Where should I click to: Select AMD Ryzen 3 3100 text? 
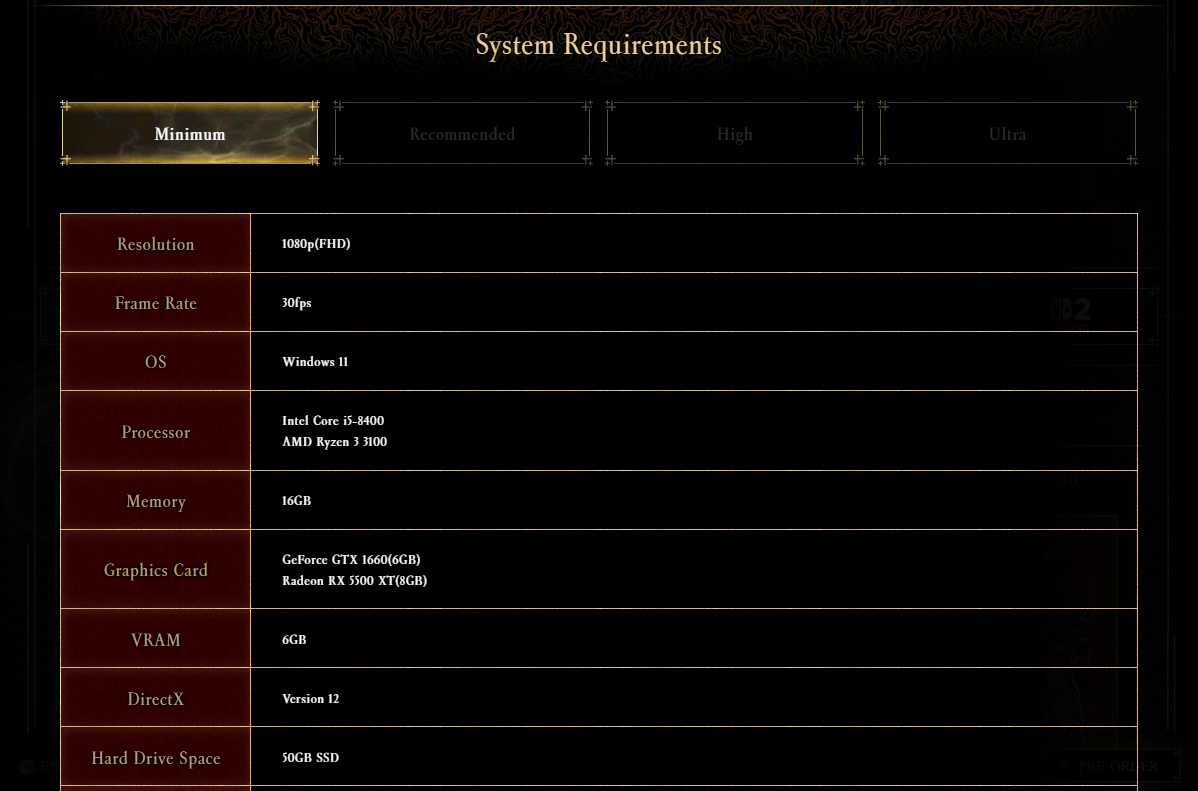point(335,442)
